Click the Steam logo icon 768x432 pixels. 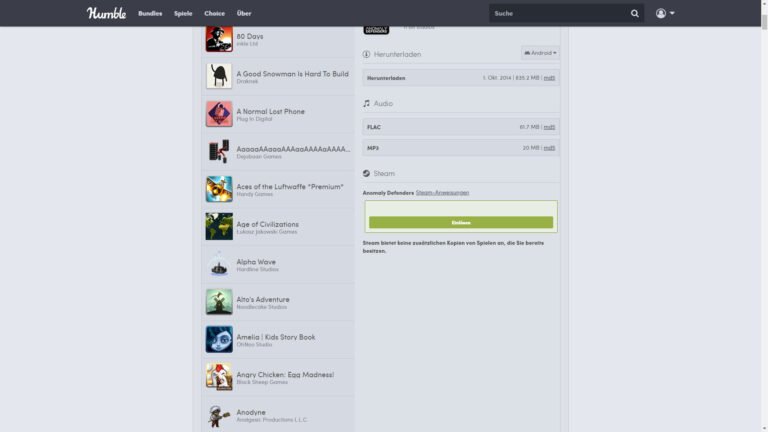[366, 173]
